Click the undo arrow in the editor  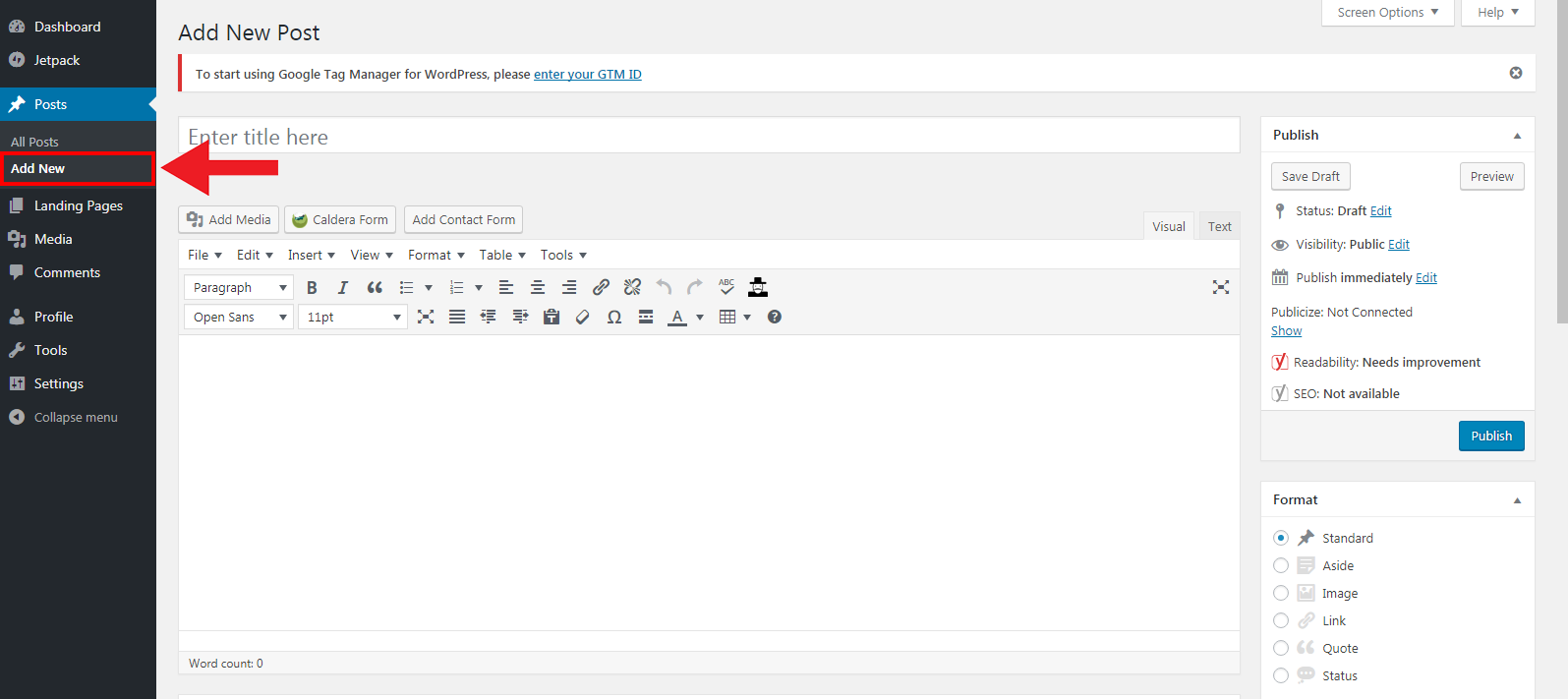(x=664, y=287)
